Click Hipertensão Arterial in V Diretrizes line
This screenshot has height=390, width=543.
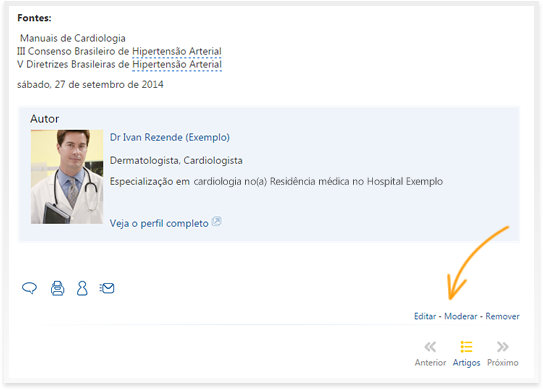(x=177, y=64)
